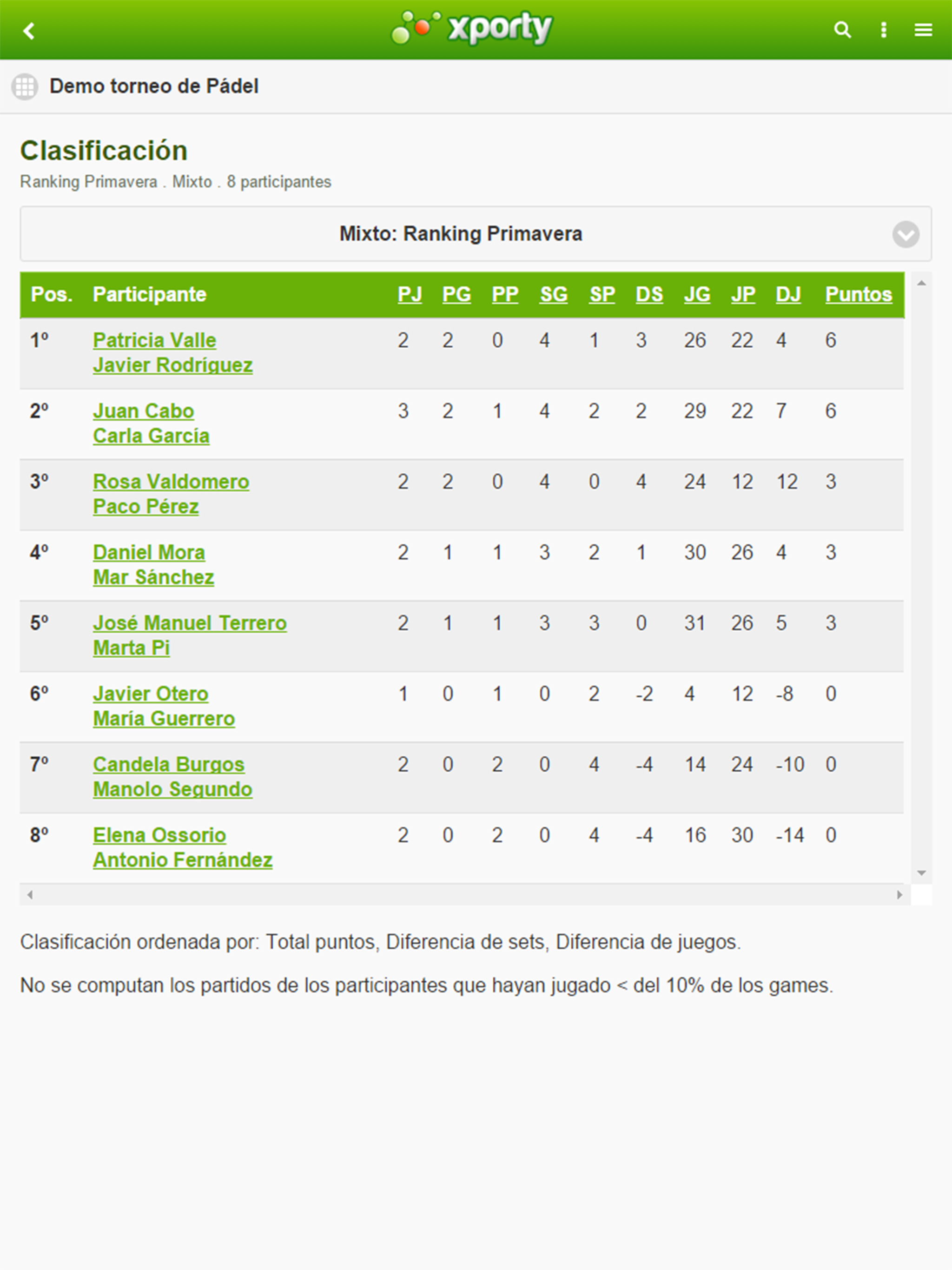Click the xporty logo
The height and width of the screenshot is (1270, 952).
point(472,28)
